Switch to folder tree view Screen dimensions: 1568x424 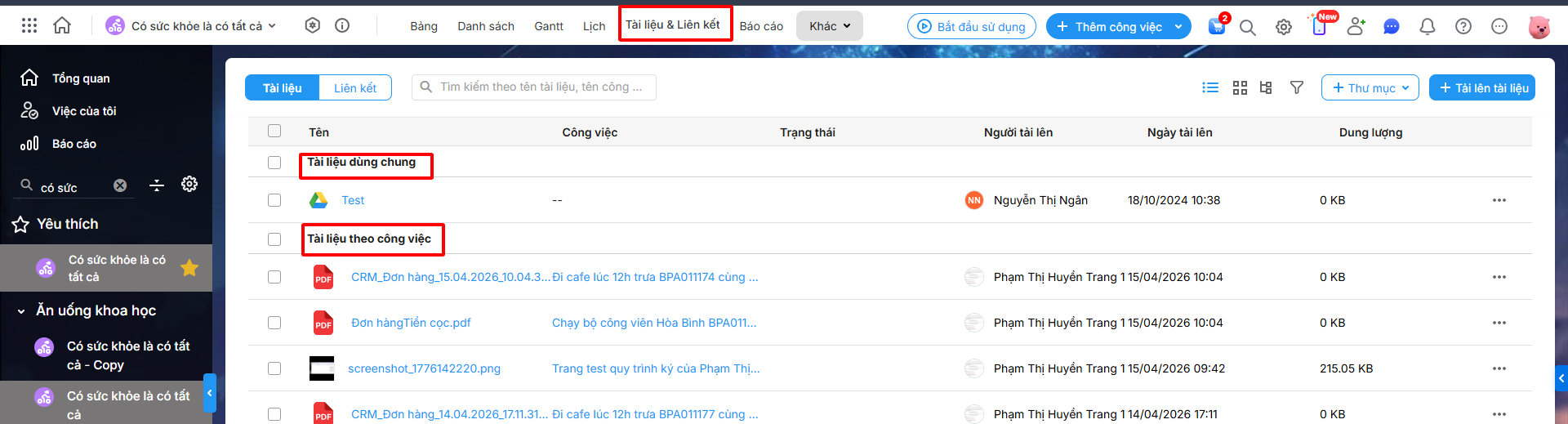pos(1266,87)
